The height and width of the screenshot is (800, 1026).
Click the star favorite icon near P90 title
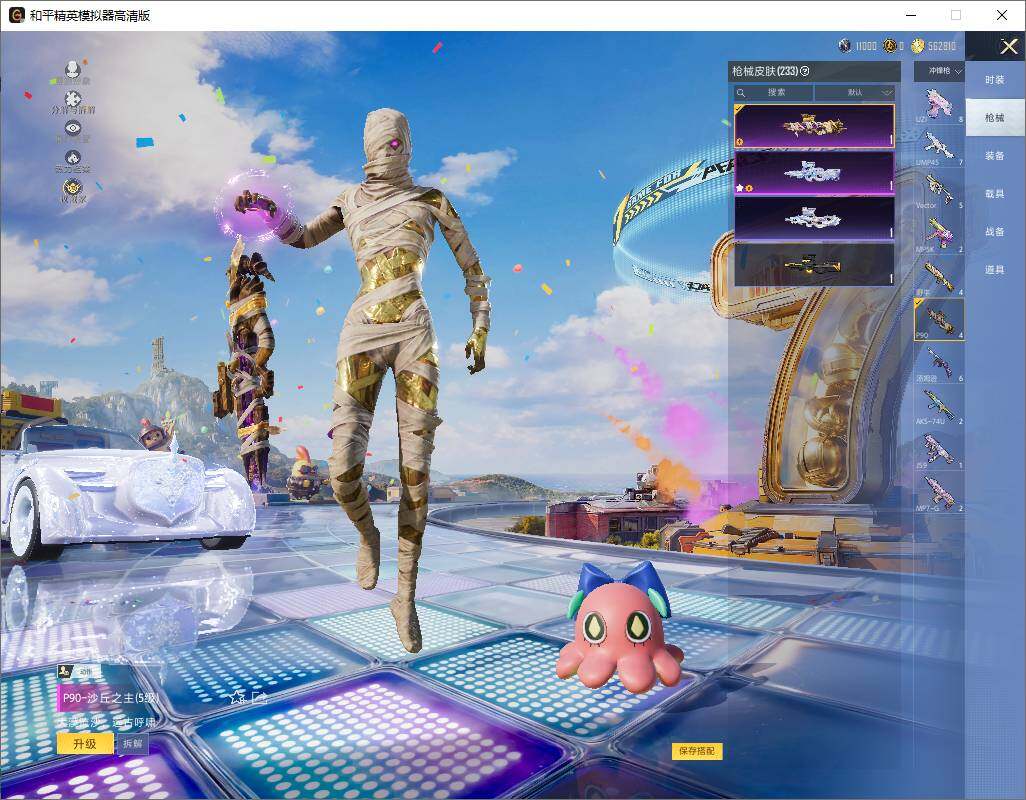pyautogui.click(x=237, y=697)
